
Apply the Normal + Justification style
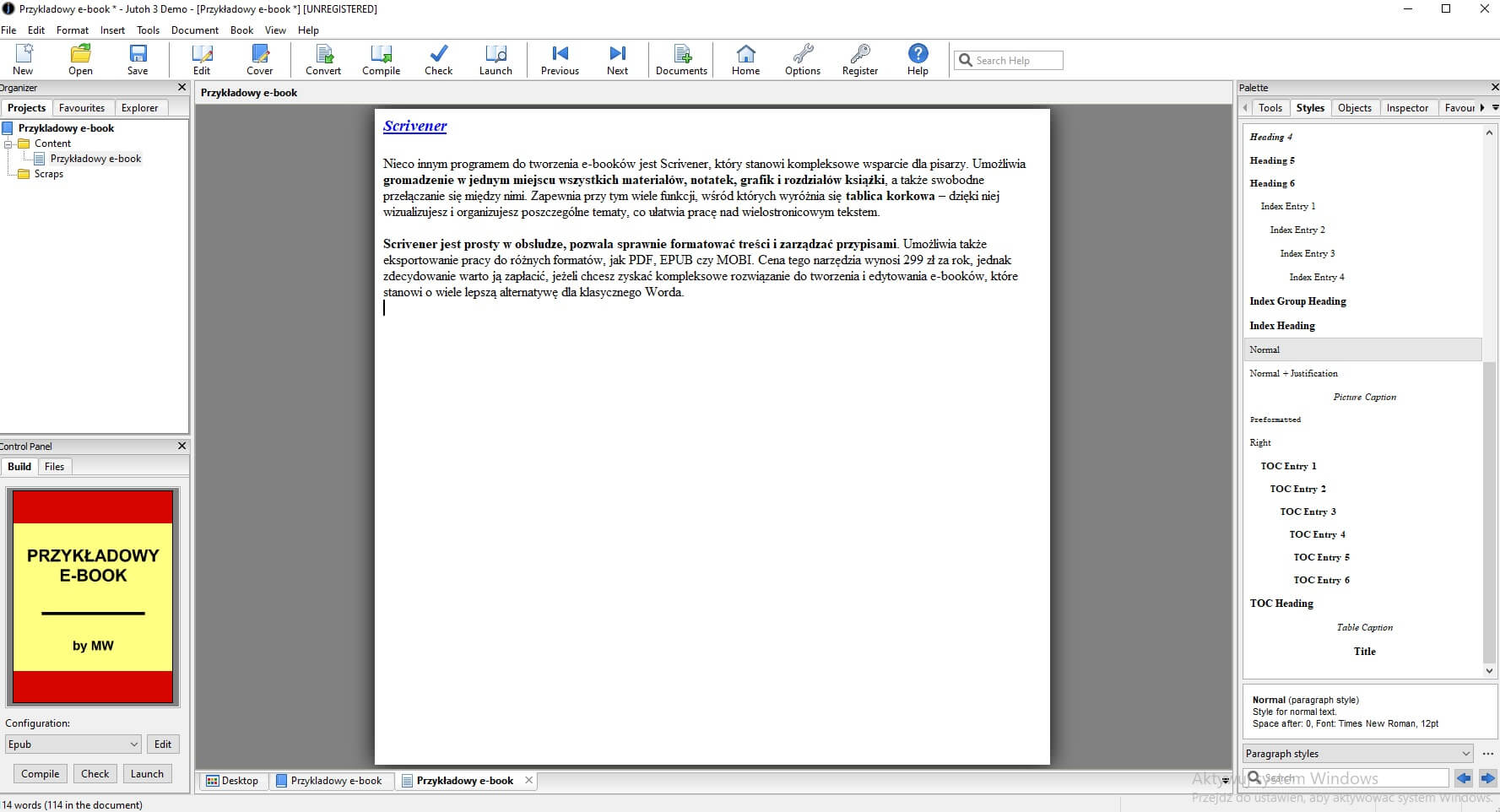1293,373
